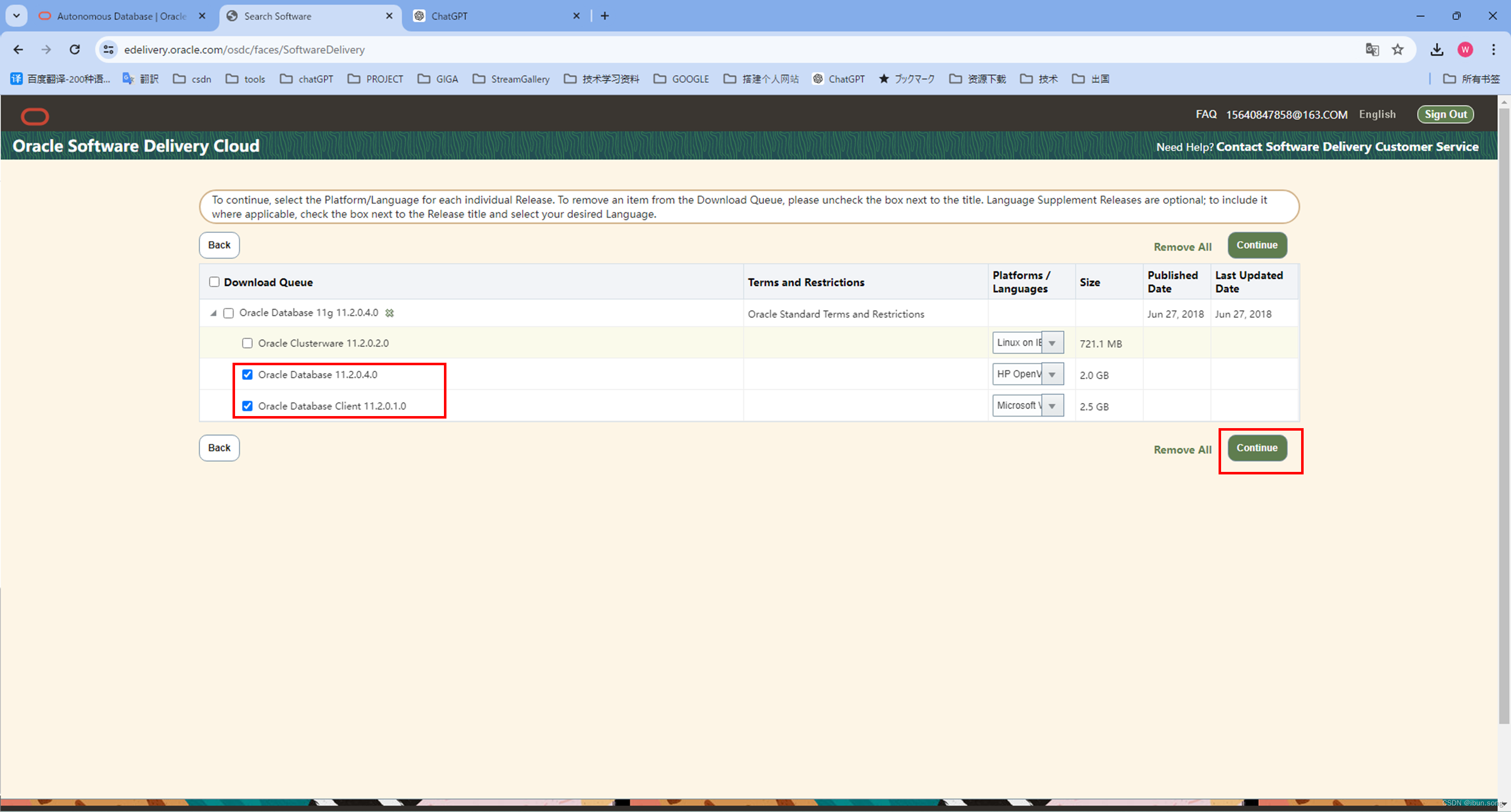Viewport: 1511px width, 812px height.
Task: Toggle the Download Queue select-all checkbox
Action: (x=214, y=282)
